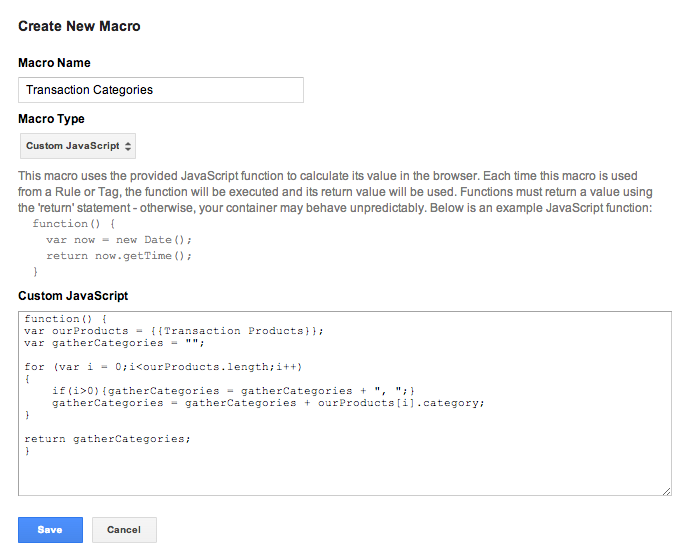Click the for loop line in code editor
684x558 pixels.
(x=163, y=367)
